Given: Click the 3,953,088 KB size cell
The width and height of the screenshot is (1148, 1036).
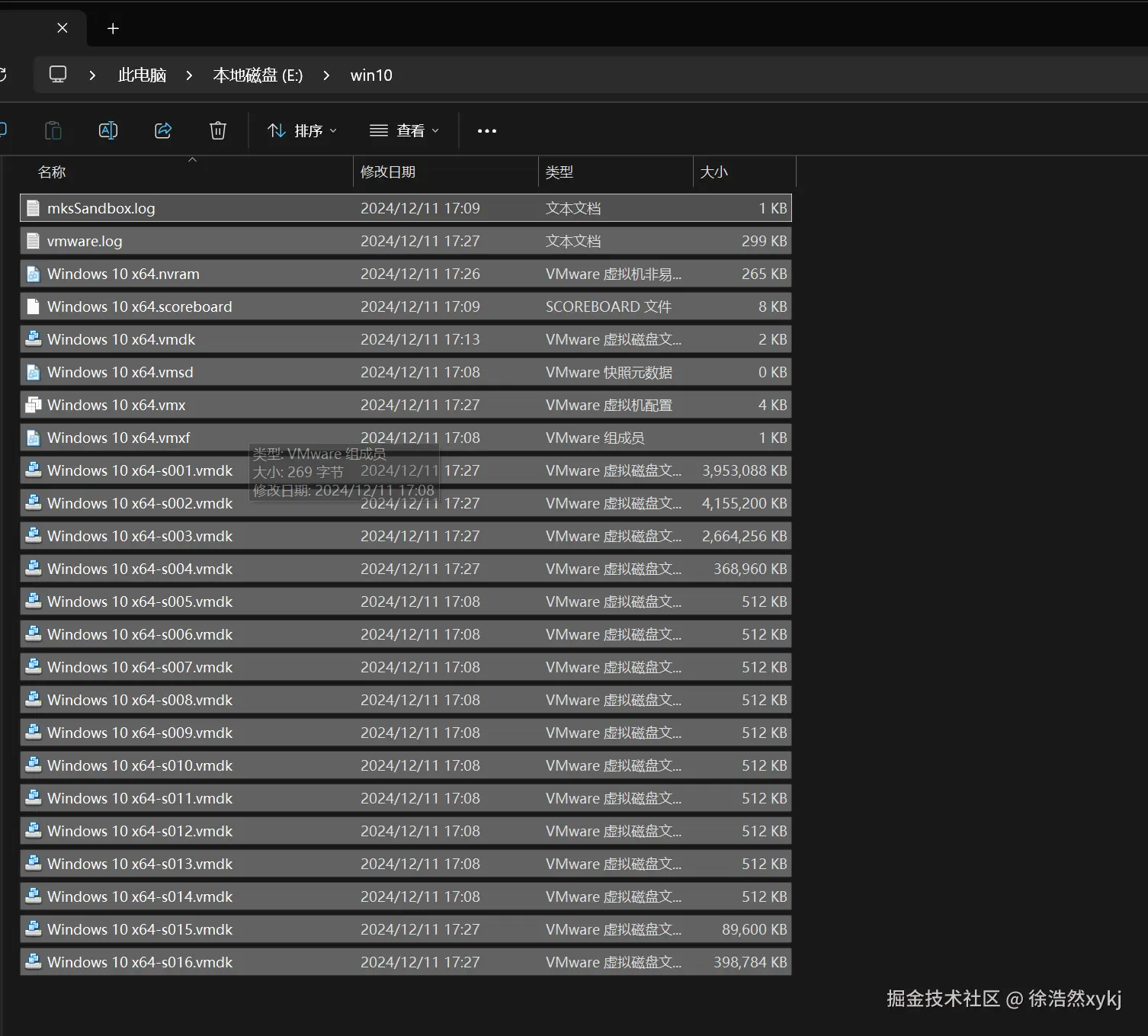Looking at the screenshot, I should [x=744, y=470].
